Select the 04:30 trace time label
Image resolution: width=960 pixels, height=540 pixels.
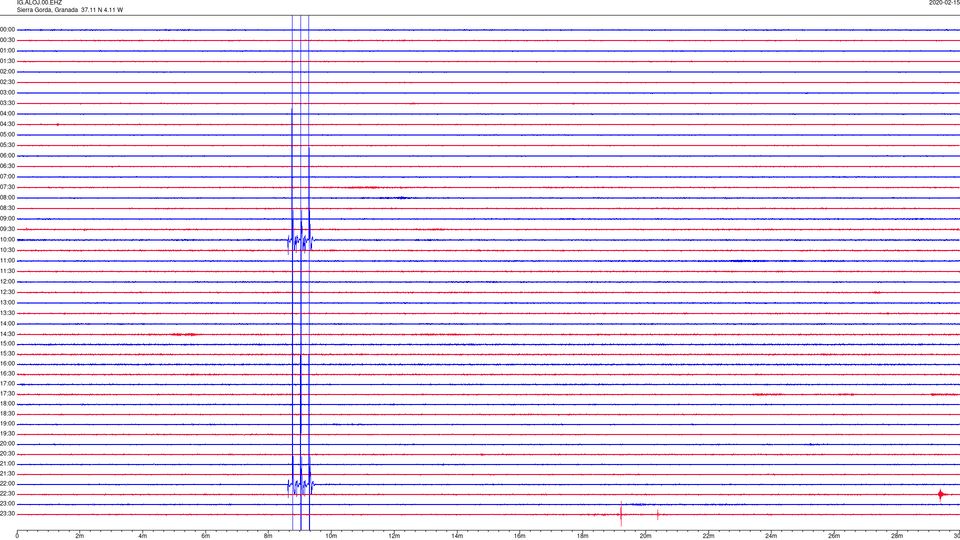(7, 124)
